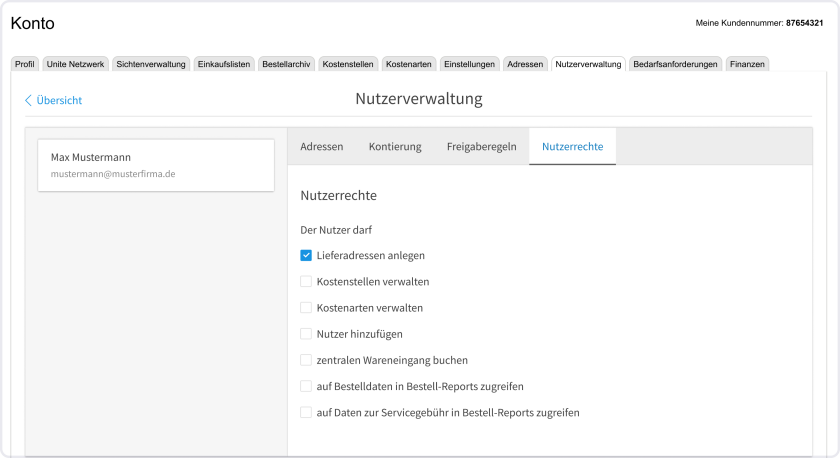Enable zentralen Wareneingang buchen
Screen dimensions: 840x458
point(306,360)
